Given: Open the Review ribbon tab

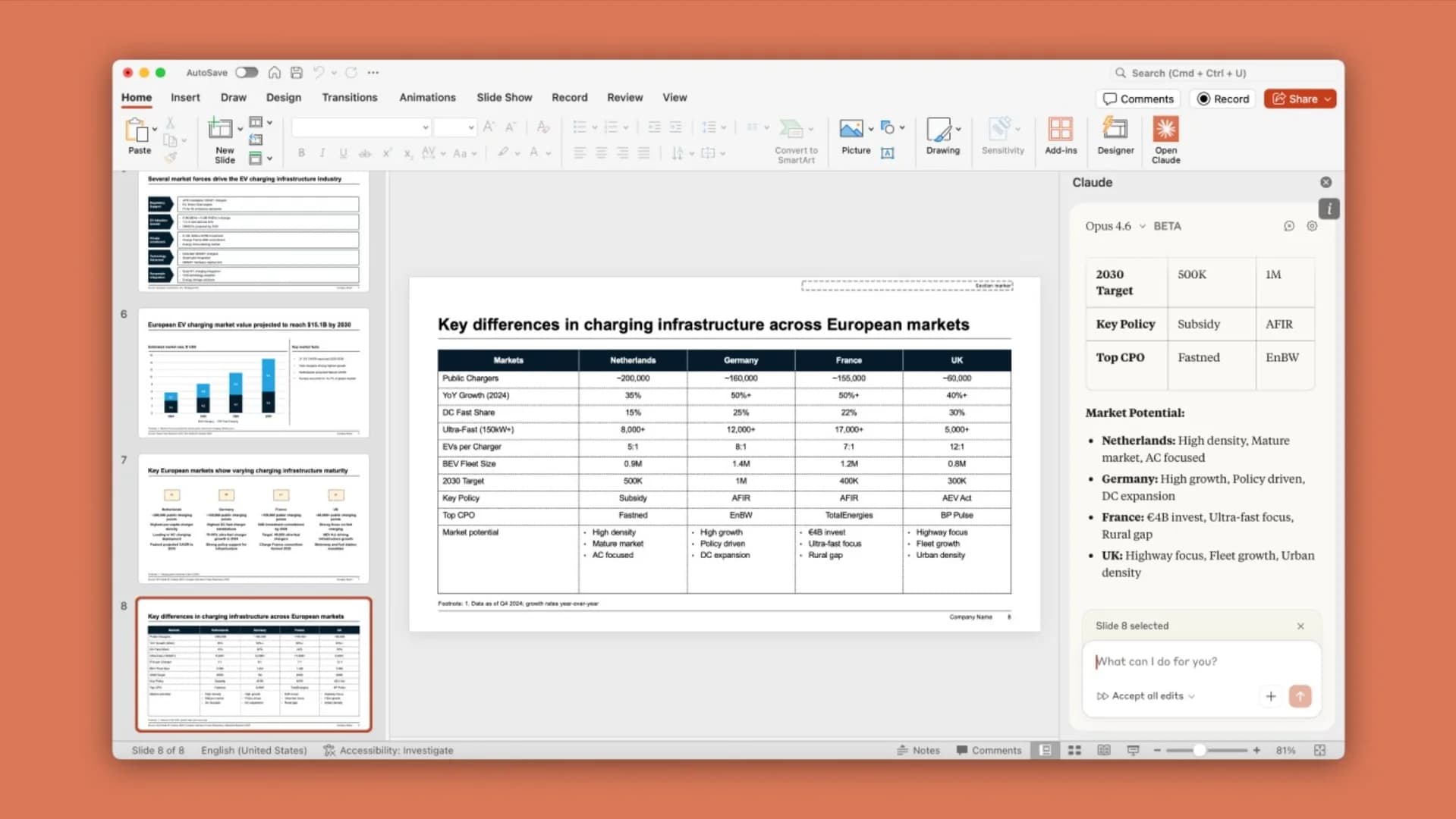Looking at the screenshot, I should pos(624,97).
